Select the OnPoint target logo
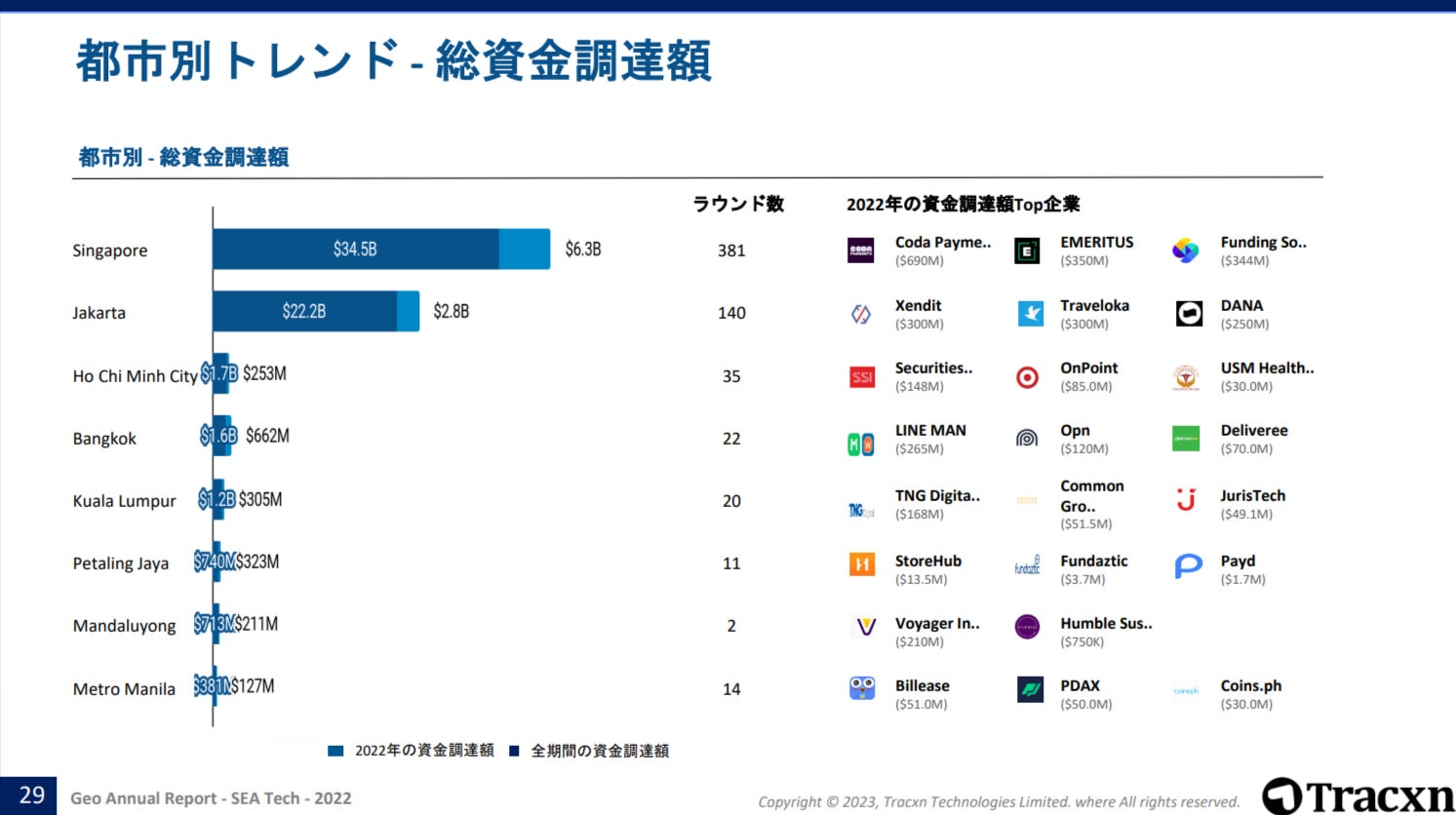Screen dimensions: 1456x815 coord(1028,377)
